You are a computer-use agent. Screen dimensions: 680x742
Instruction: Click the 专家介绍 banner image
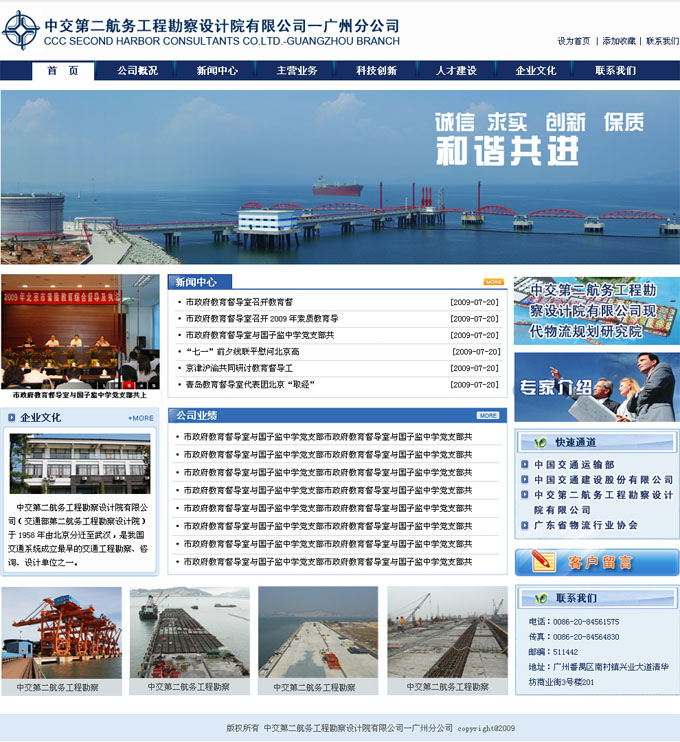[x=596, y=387]
